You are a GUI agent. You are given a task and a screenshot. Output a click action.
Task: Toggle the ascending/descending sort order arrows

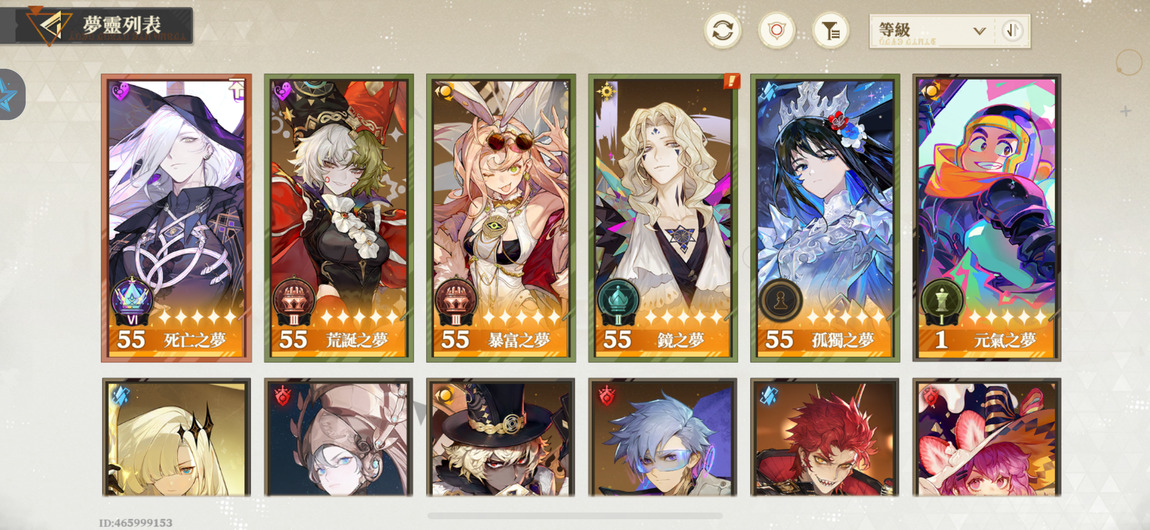(1013, 31)
